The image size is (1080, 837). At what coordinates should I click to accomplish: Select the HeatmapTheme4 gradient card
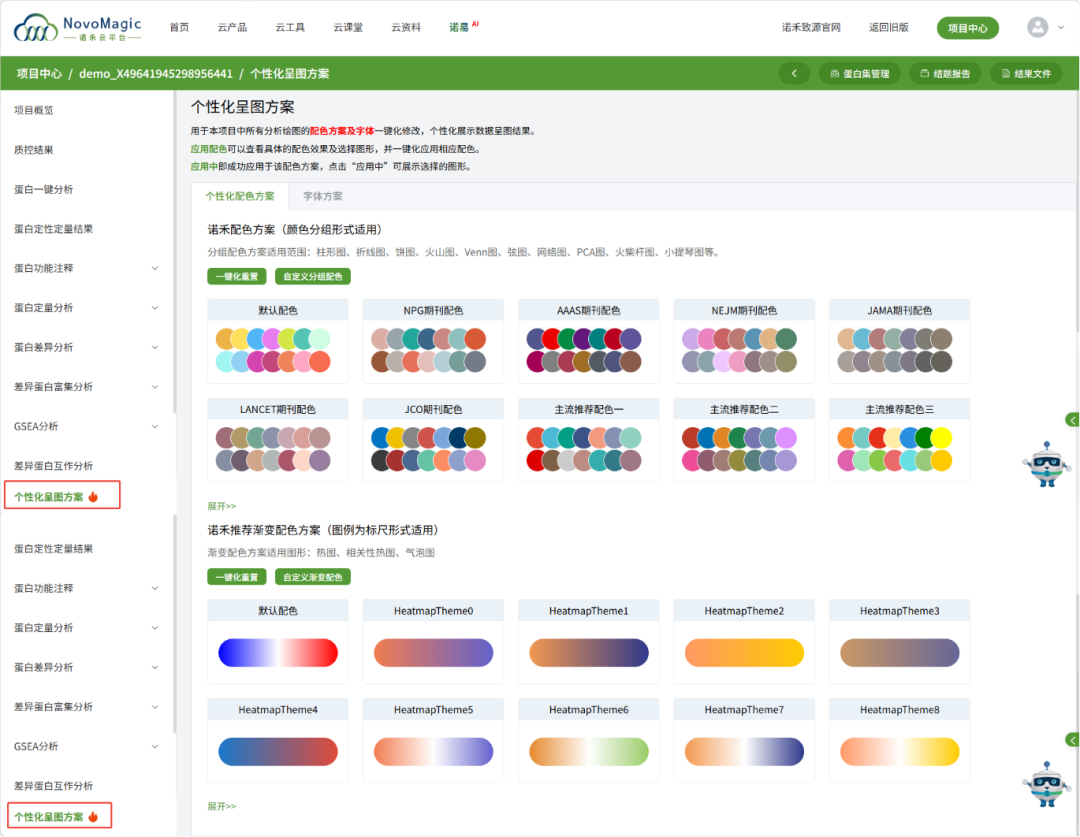278,740
